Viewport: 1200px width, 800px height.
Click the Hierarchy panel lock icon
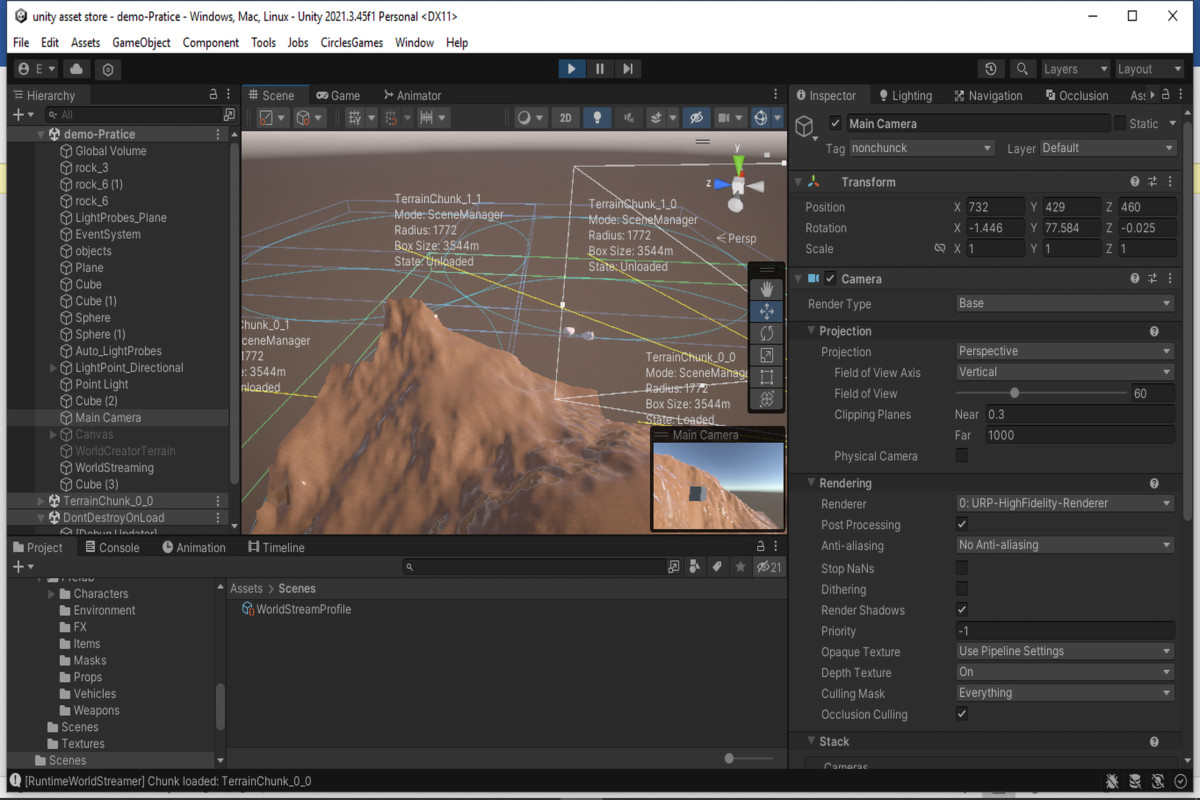pos(213,95)
